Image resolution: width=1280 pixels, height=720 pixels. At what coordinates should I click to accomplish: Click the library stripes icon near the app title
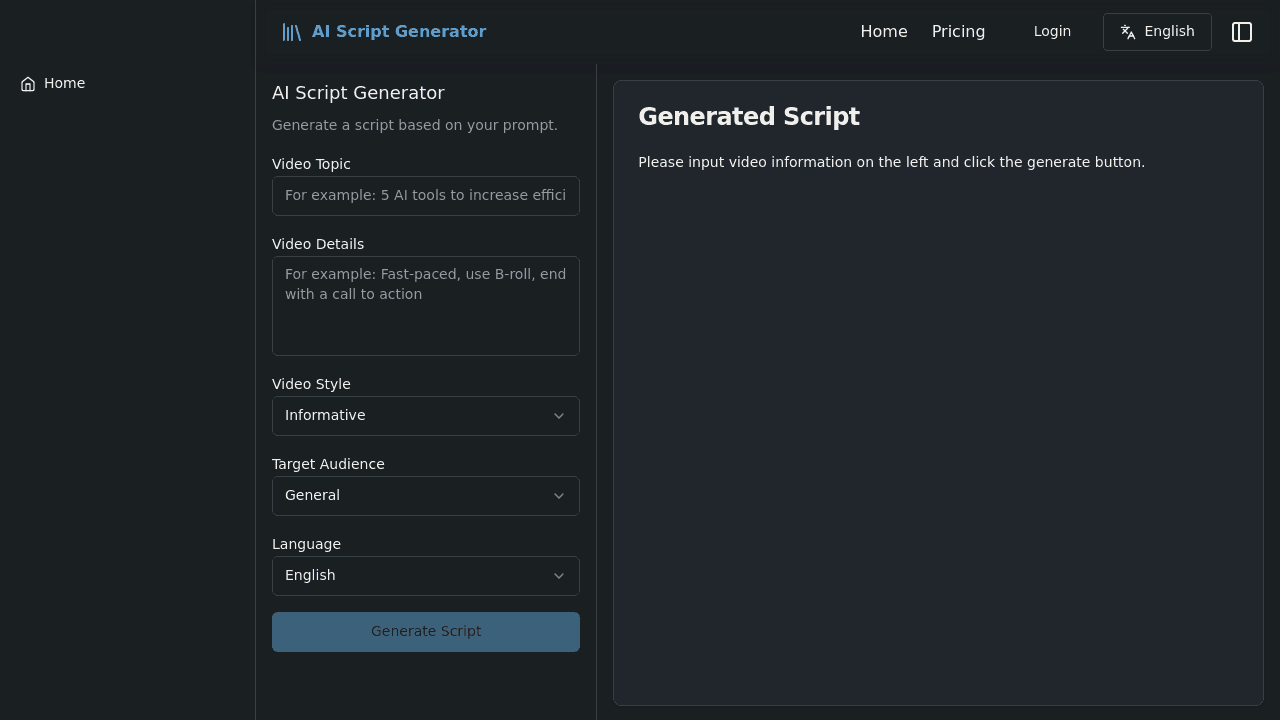[x=291, y=31]
